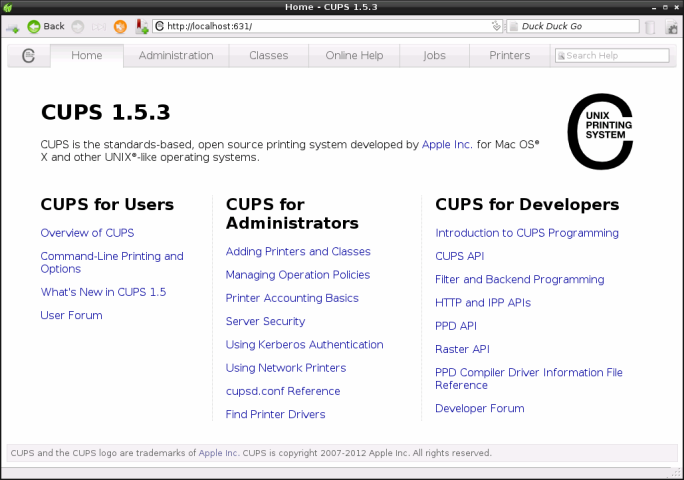Click the go arrow icon in address bar
The width and height of the screenshot is (684, 480).
click(496, 26)
